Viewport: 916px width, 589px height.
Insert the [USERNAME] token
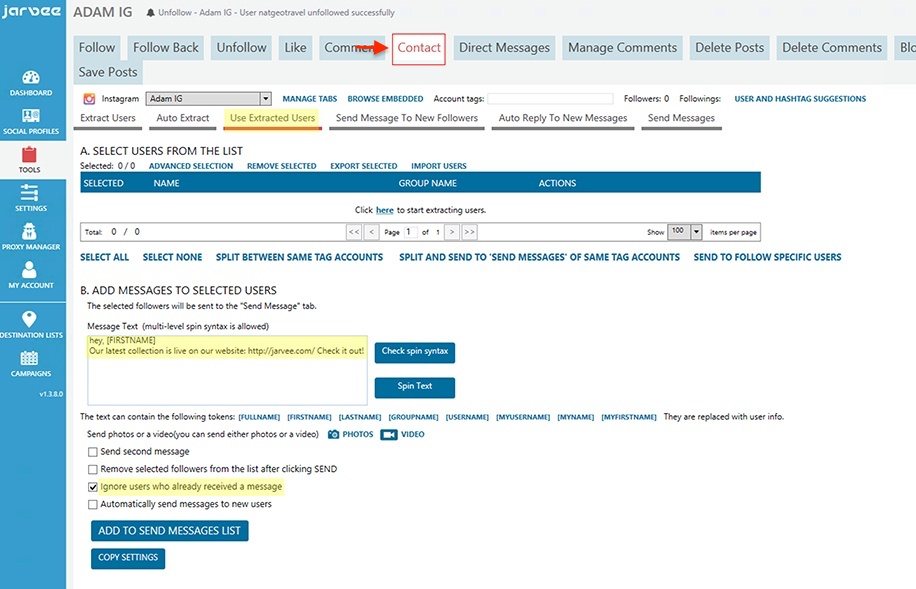(x=467, y=417)
